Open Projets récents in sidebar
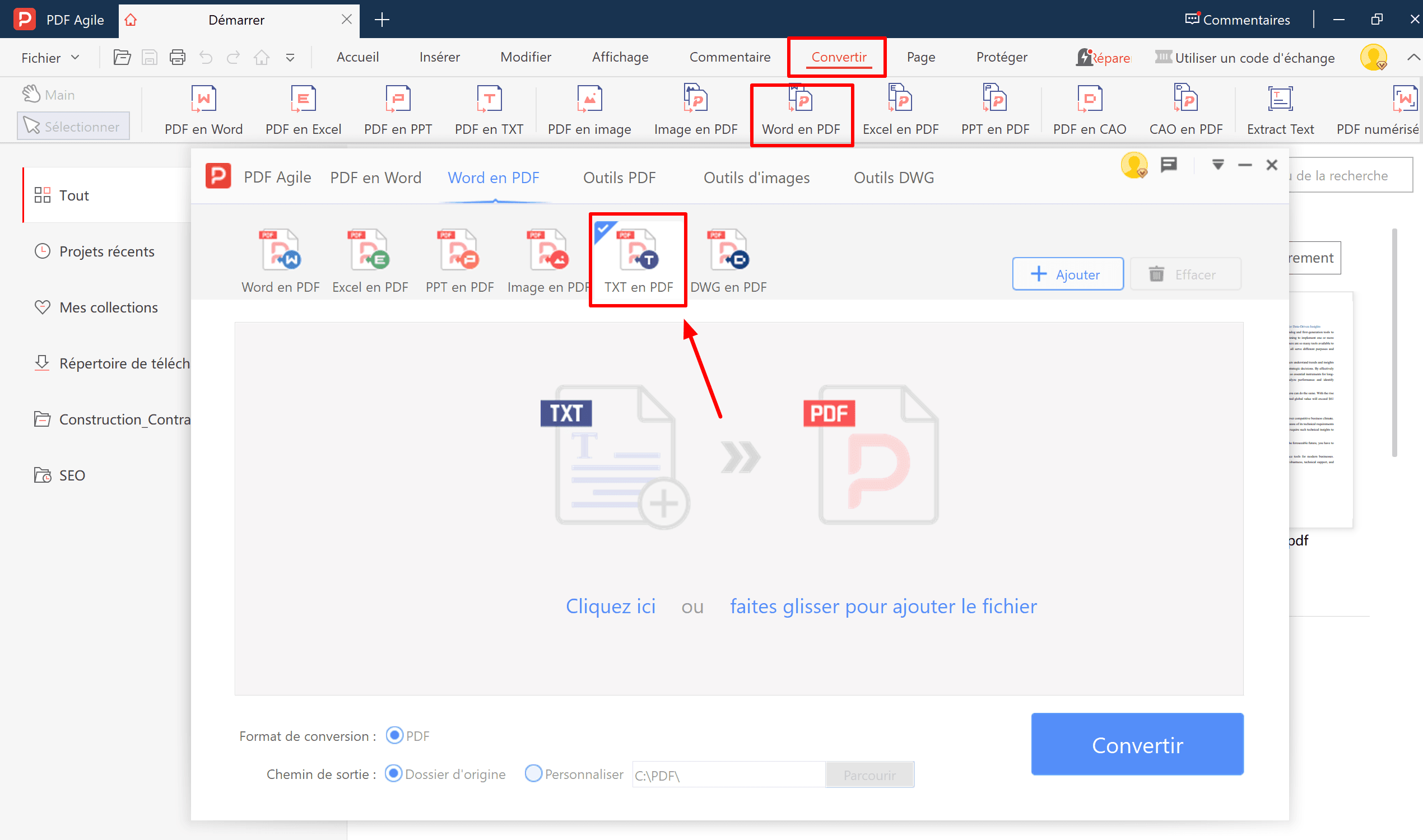Screen dimensions: 1423x840 (95, 251)
